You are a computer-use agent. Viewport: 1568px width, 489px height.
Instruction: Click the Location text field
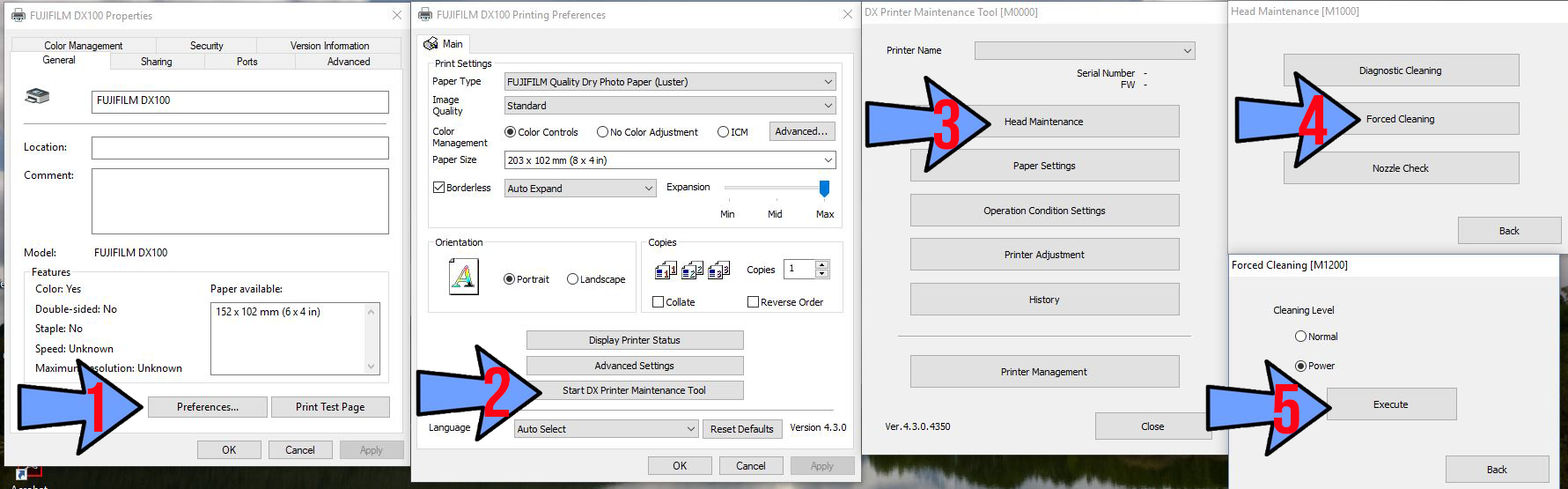pos(240,147)
